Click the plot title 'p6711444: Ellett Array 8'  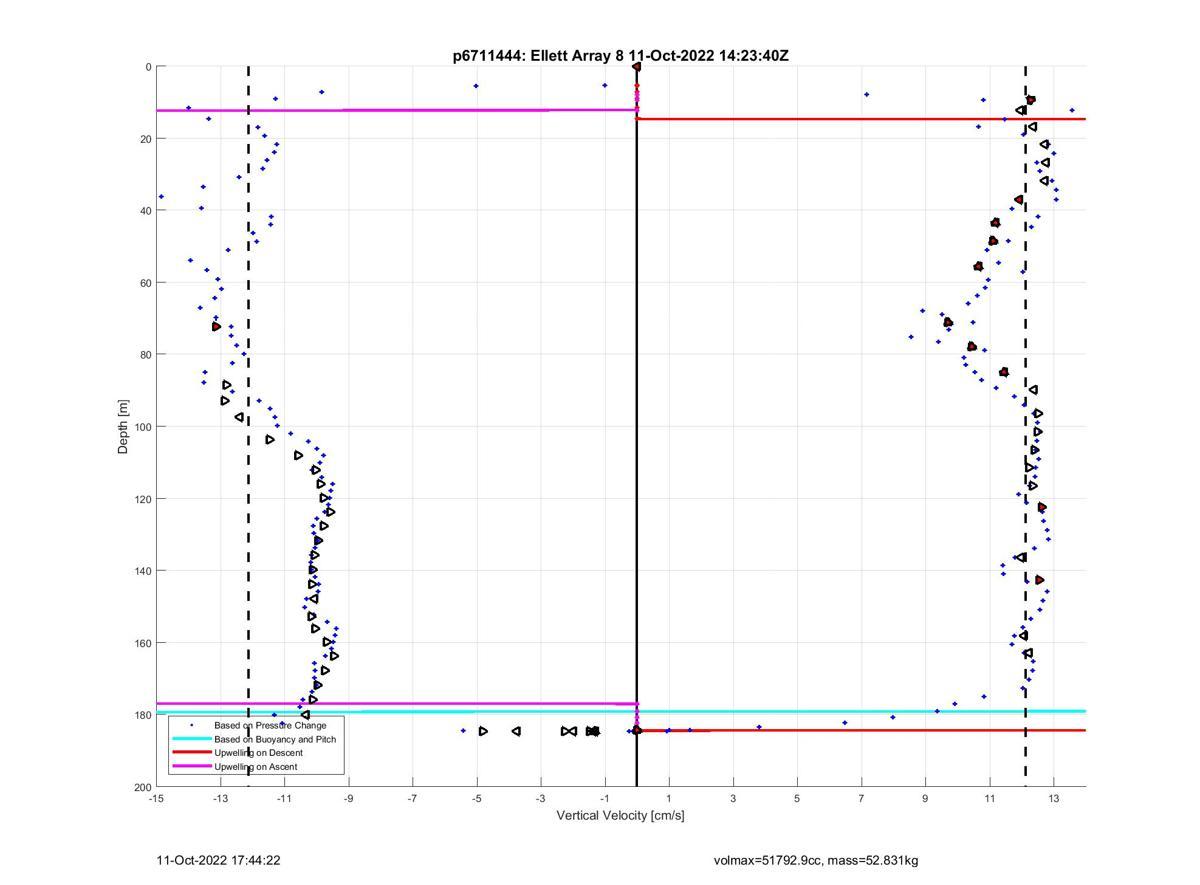539,56
